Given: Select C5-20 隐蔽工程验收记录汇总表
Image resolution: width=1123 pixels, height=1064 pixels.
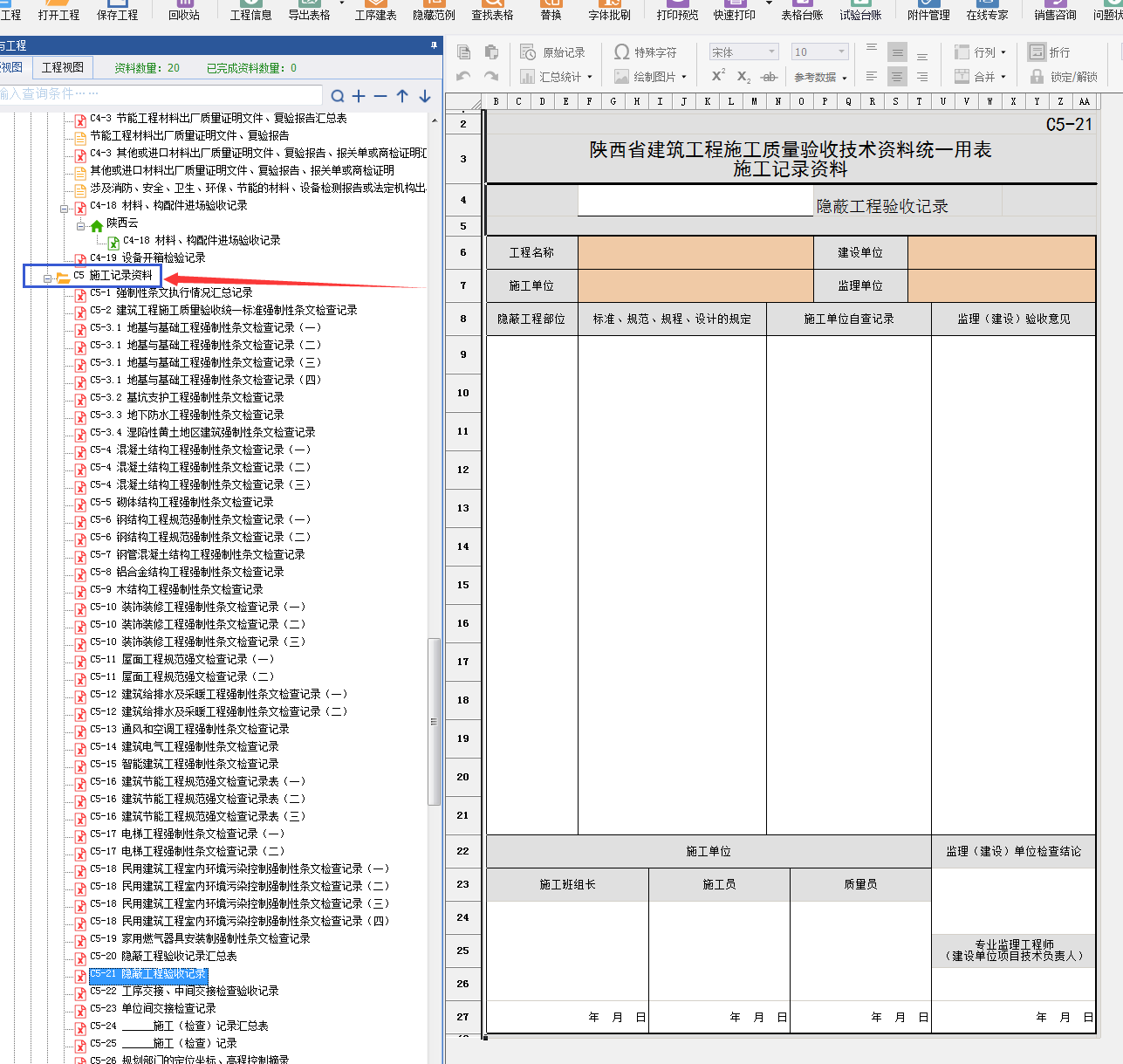Looking at the screenshot, I should (163, 956).
